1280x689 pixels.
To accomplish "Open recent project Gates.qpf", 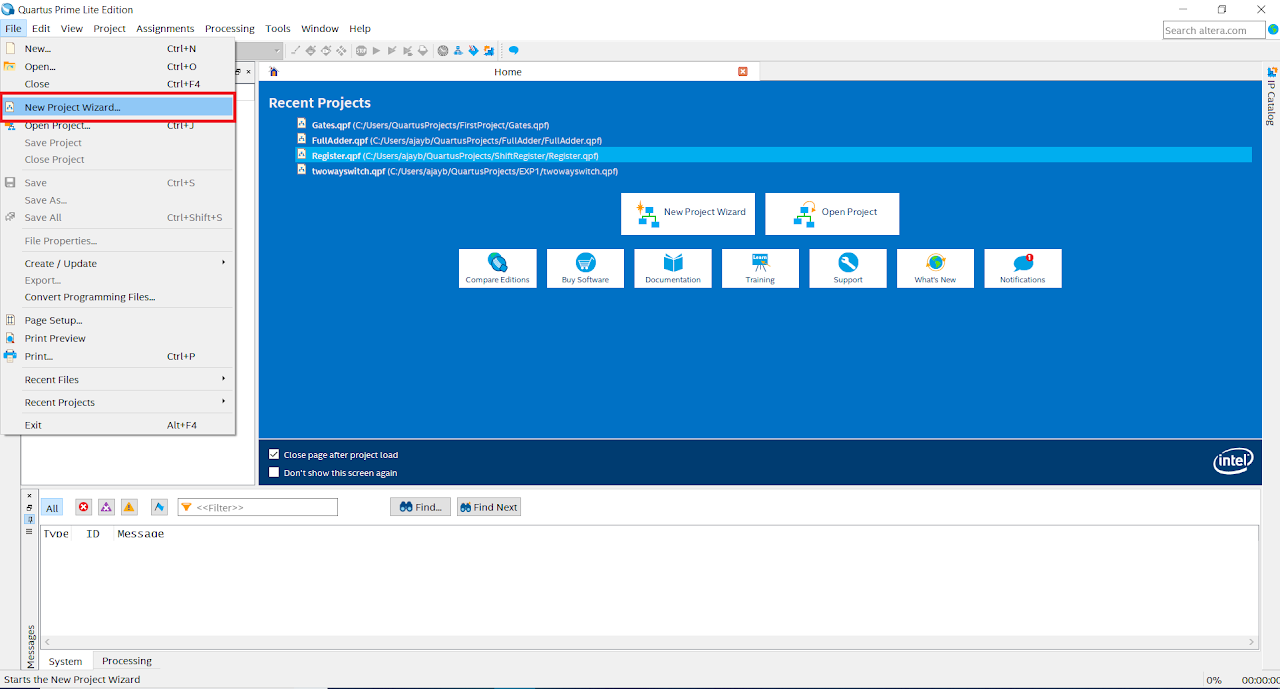I will tap(430, 125).
